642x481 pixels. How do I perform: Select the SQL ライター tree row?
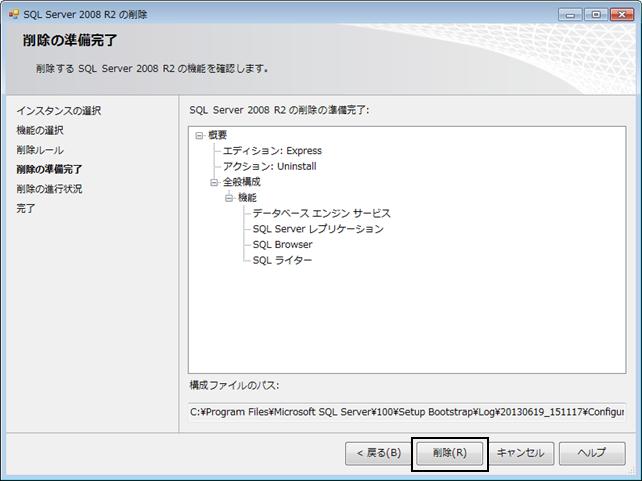282,260
